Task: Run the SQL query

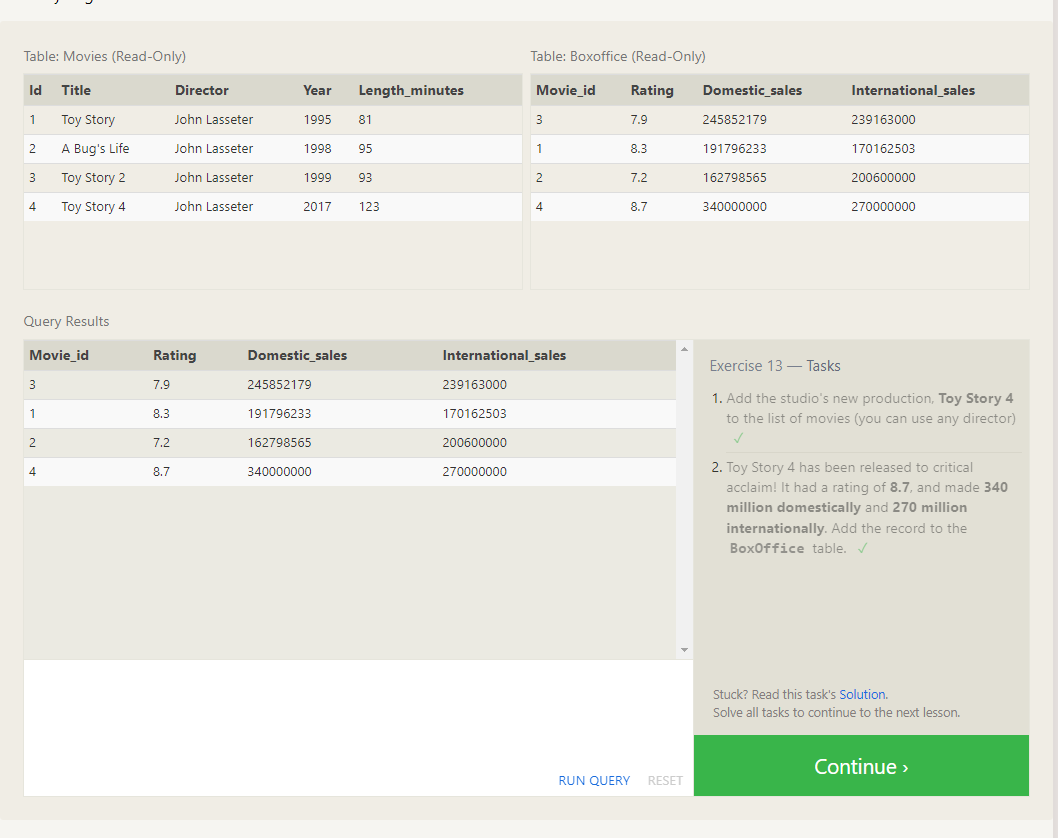Action: (x=594, y=781)
